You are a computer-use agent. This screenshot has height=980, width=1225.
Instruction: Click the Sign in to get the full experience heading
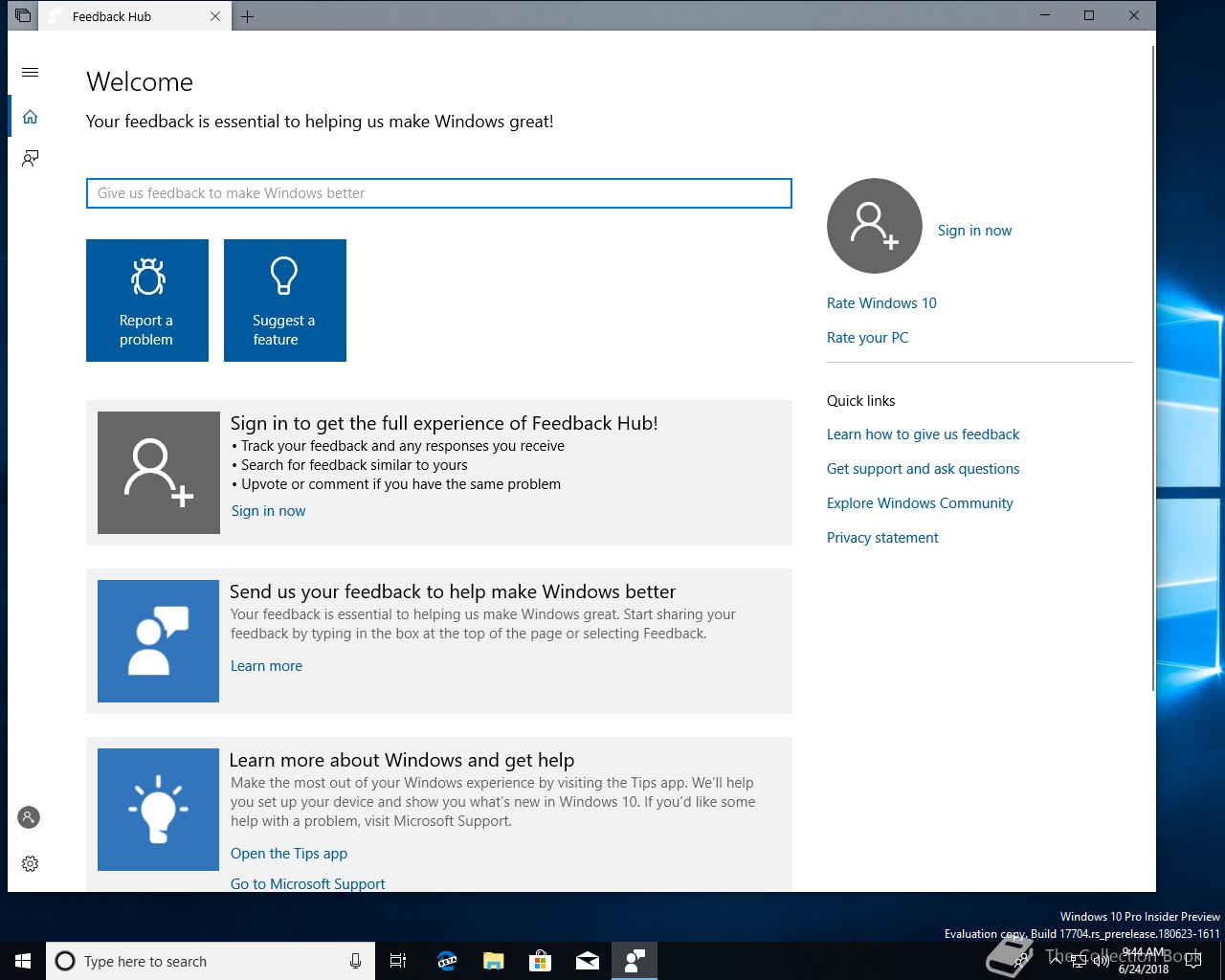[444, 423]
